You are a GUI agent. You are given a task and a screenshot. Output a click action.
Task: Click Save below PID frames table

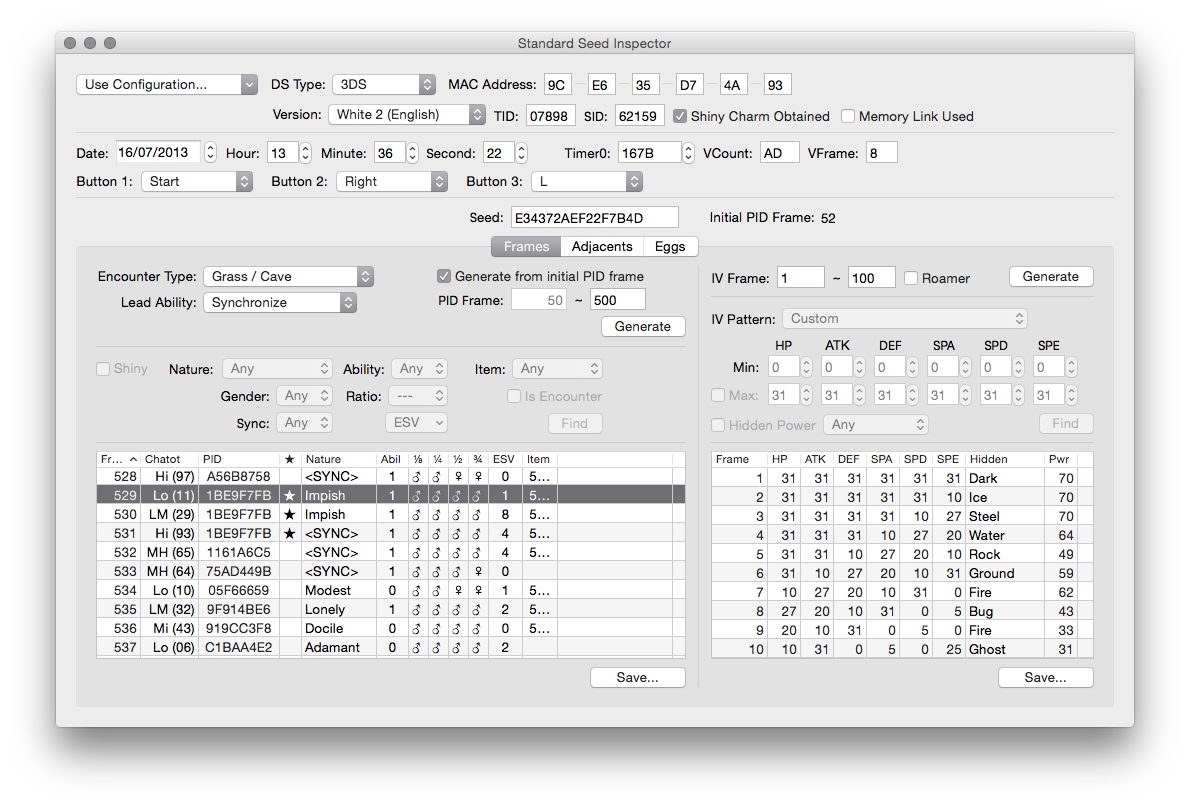[638, 677]
